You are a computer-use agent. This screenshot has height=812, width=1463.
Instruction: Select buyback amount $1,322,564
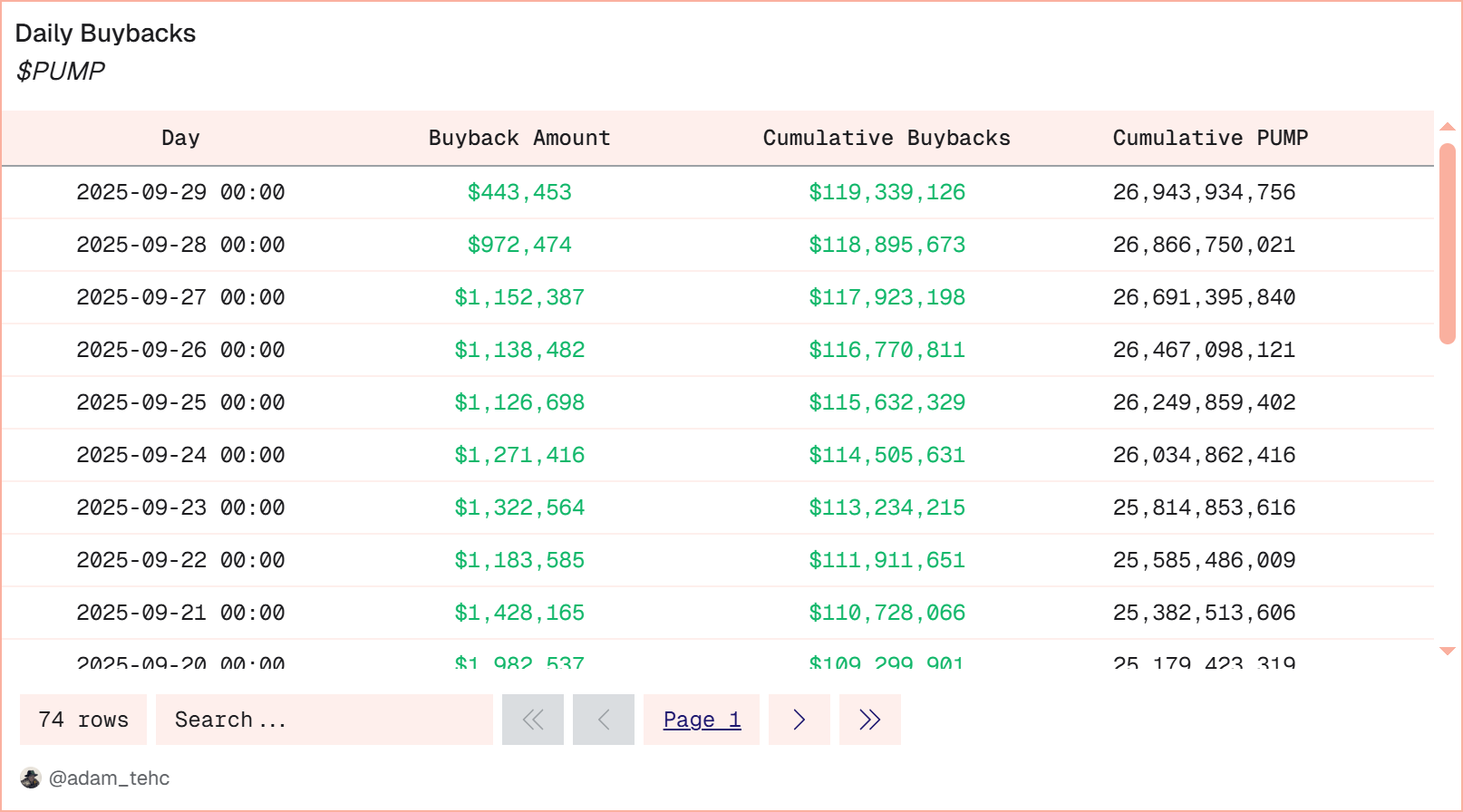519,507
